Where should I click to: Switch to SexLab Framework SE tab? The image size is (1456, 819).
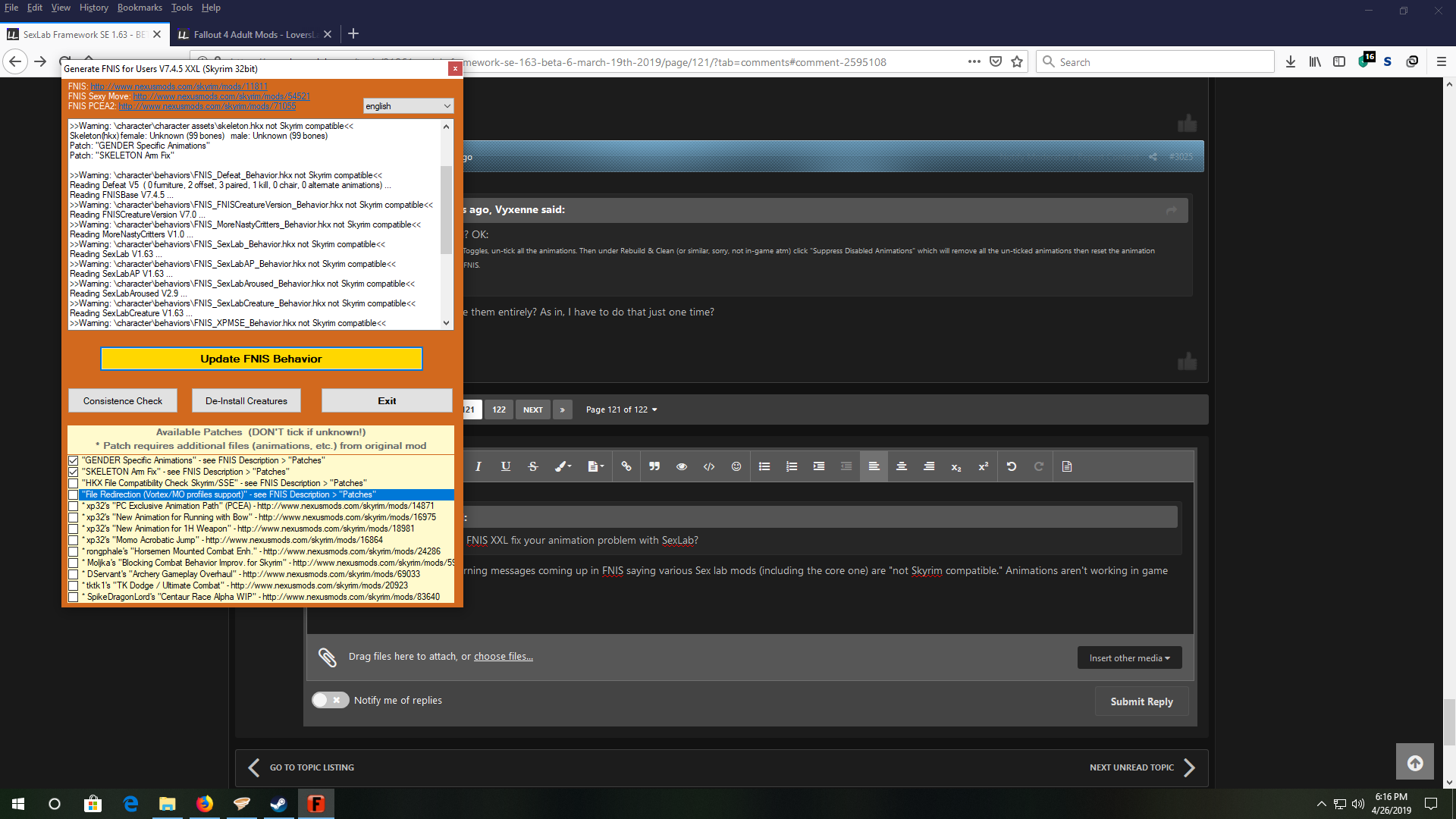(83, 34)
